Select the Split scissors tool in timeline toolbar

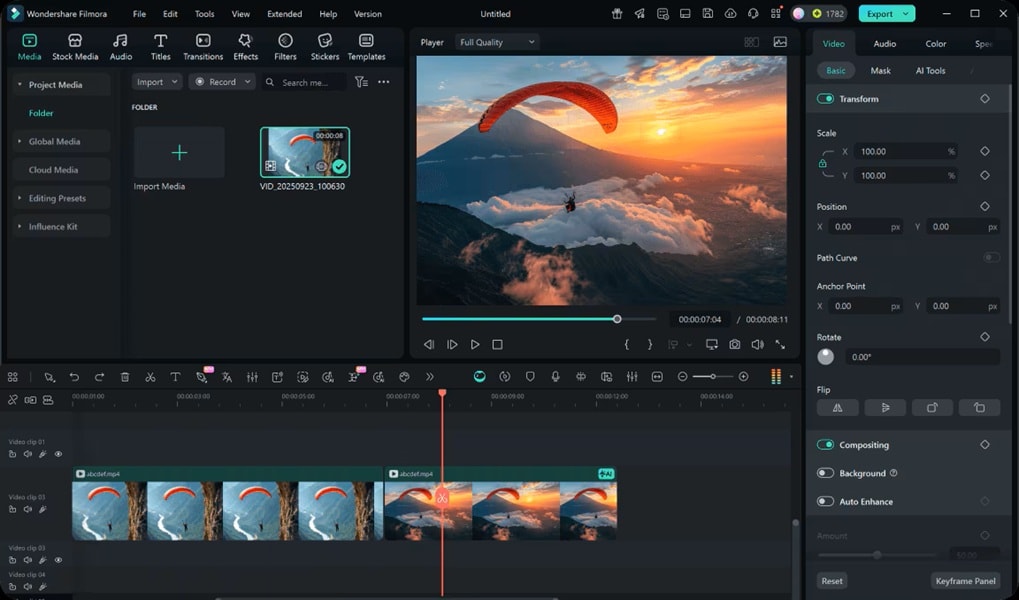coord(150,377)
